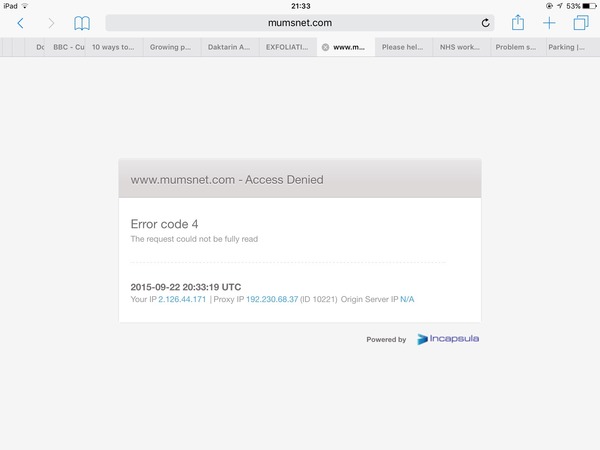Click the Your IP 2.126.44.171 link
Viewport: 600px width, 450px height.
click(x=182, y=299)
